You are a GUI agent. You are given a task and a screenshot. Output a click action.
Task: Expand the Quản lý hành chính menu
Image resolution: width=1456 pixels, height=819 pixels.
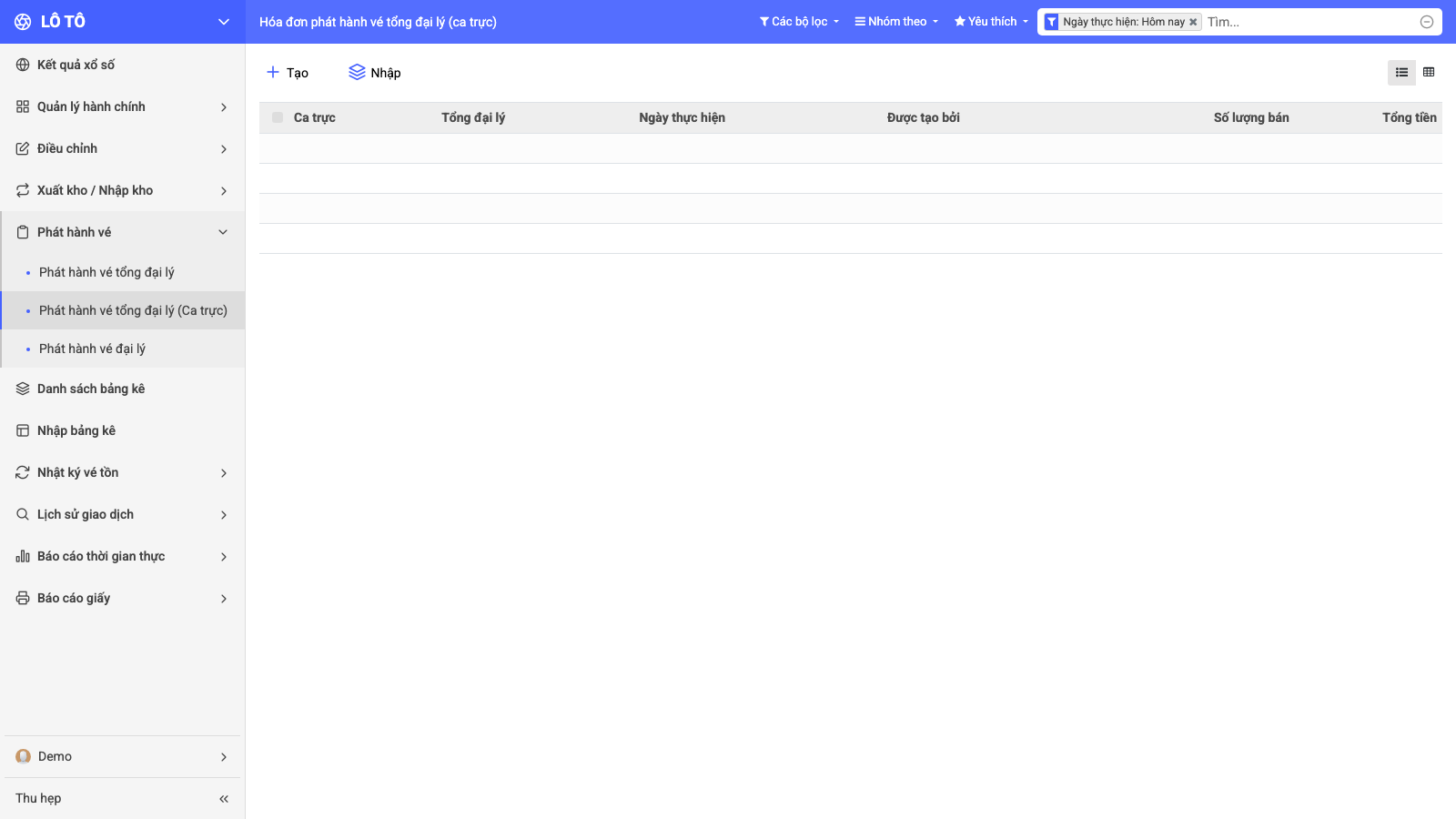pyautogui.click(x=123, y=106)
